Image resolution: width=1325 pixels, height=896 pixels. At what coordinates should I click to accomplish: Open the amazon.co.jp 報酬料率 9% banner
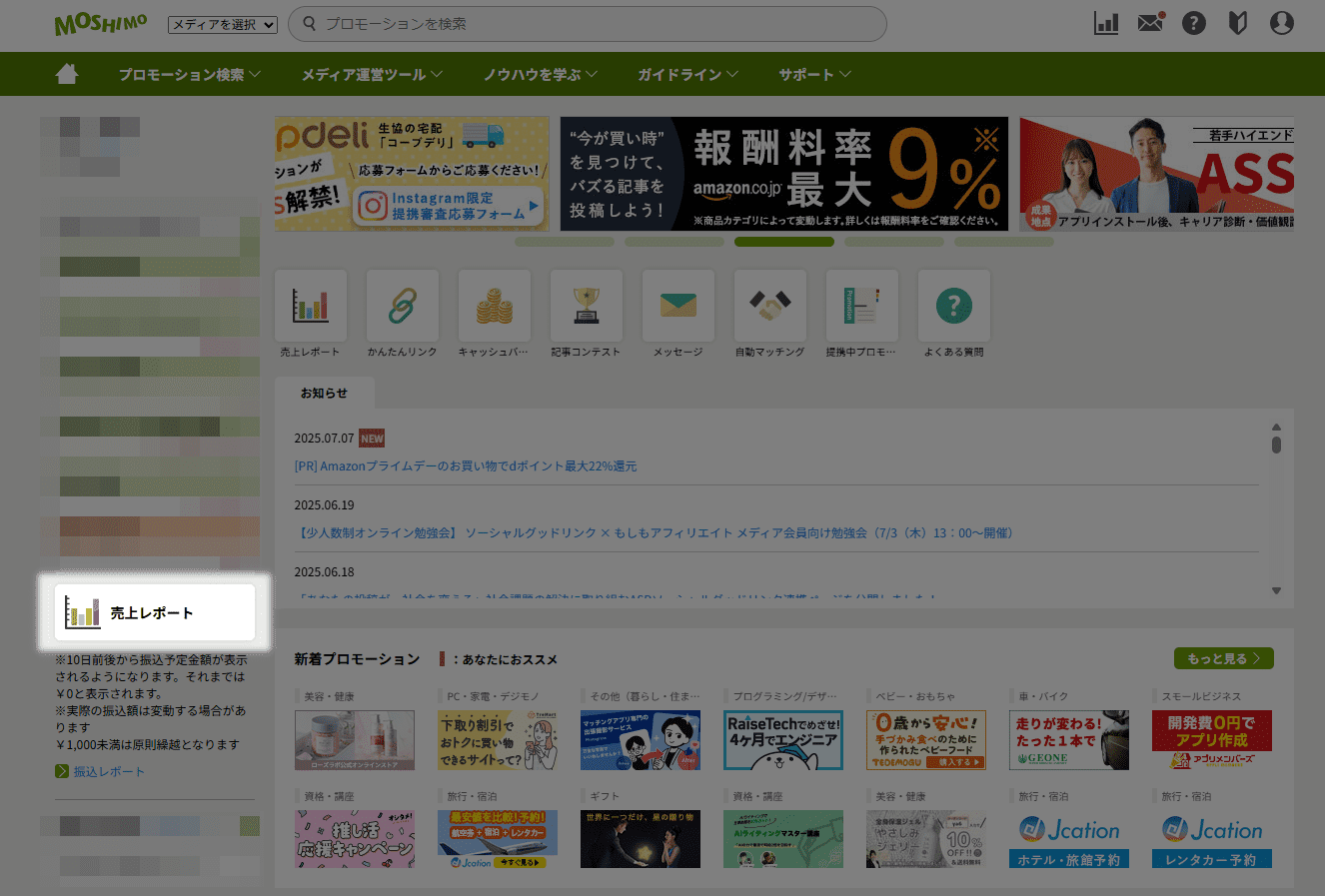(784, 174)
